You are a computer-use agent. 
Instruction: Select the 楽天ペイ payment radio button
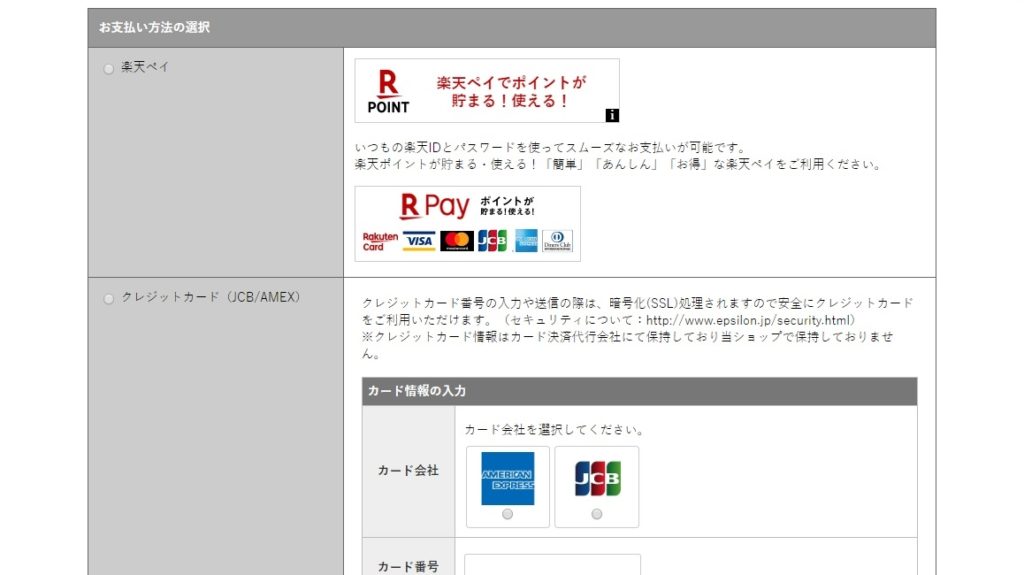click(108, 69)
